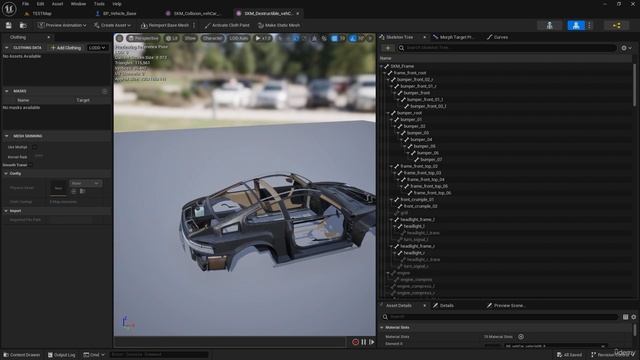Screen dimensions: 640x360
Task: Open the Edit menu
Action: tap(40, 4)
